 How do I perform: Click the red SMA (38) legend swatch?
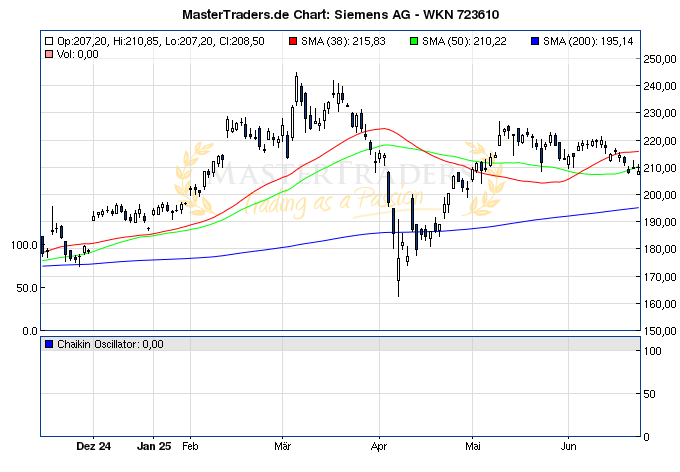293,41
